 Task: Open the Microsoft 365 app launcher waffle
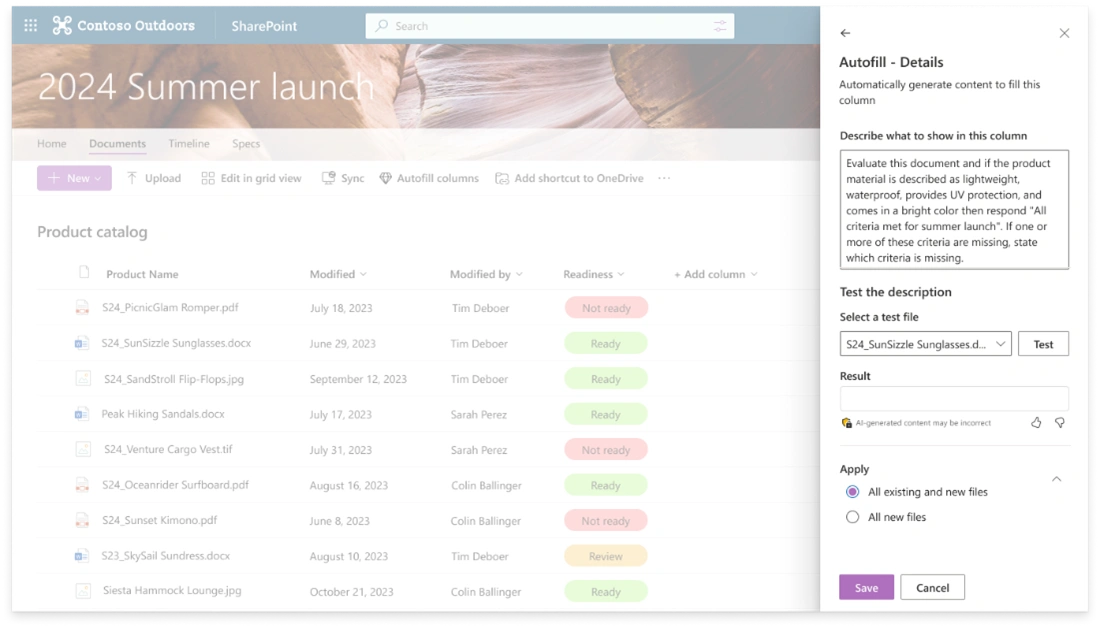30,25
